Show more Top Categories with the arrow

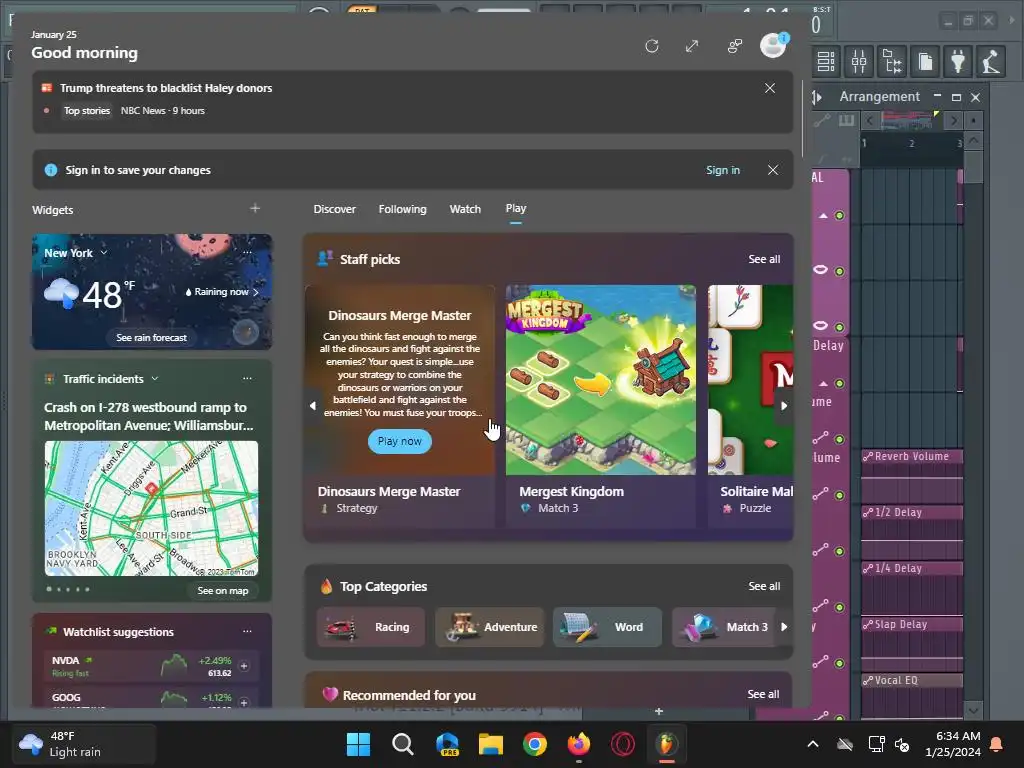coord(784,627)
